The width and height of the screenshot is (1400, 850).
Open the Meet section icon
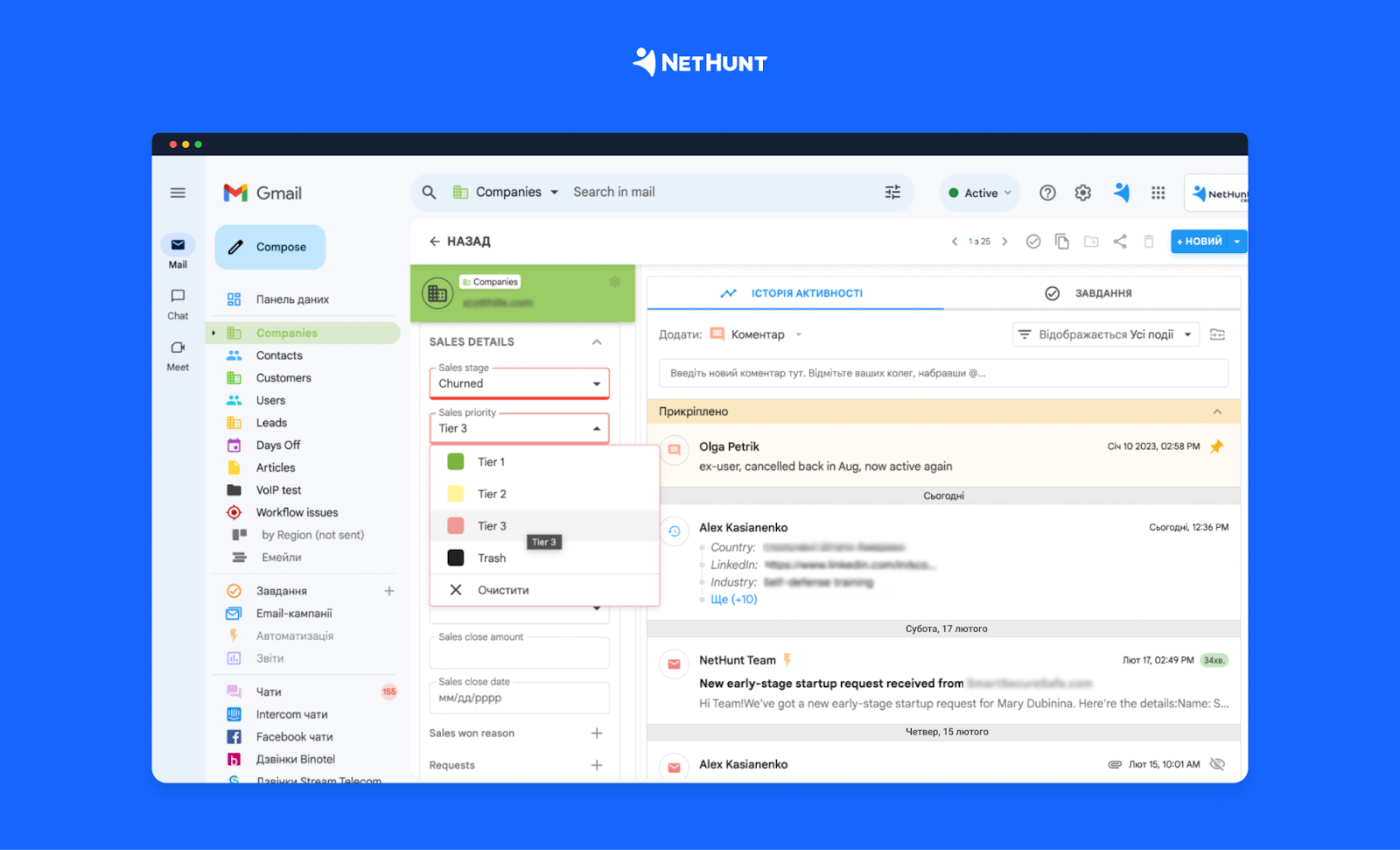tap(178, 348)
